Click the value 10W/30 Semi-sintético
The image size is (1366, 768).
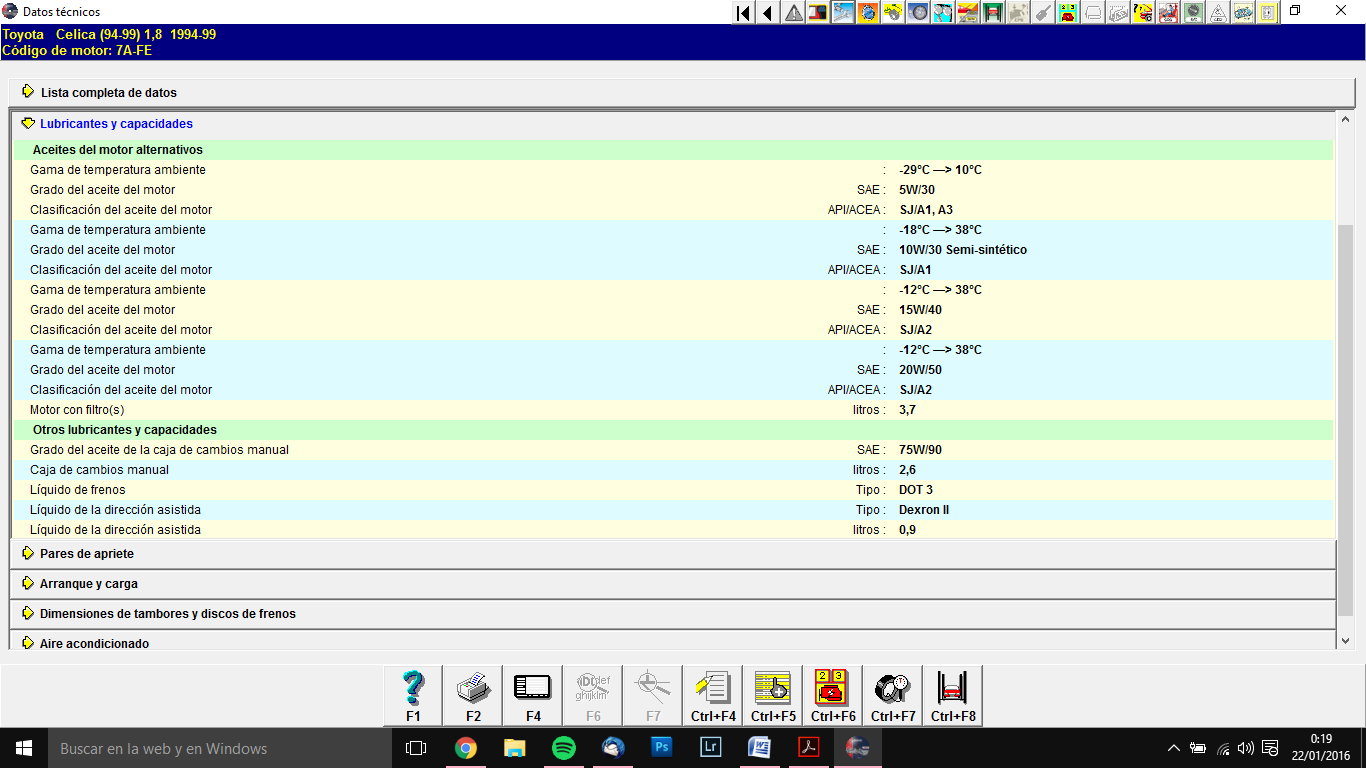[963, 250]
